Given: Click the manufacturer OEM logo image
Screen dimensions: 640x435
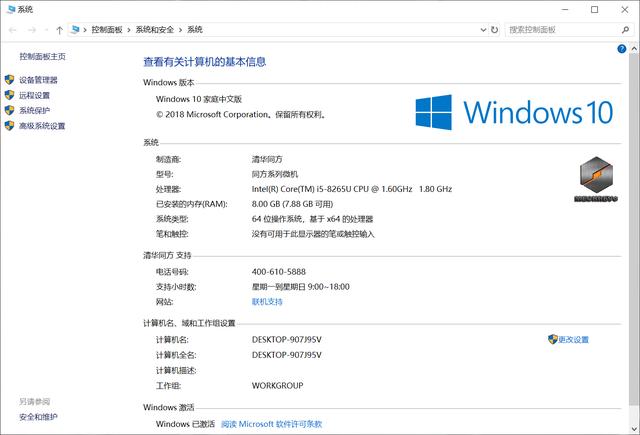Looking at the screenshot, I should tap(596, 179).
